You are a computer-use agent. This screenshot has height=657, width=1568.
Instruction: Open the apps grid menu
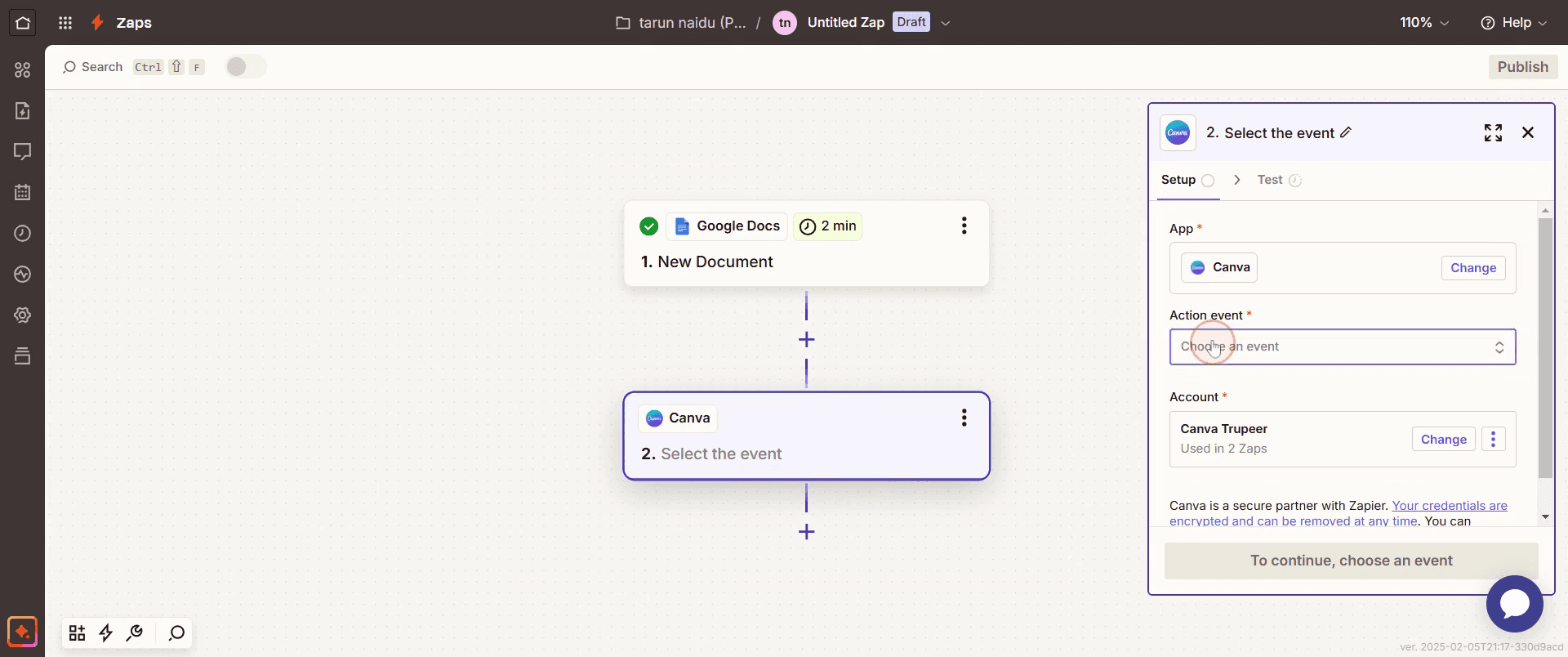(x=65, y=23)
